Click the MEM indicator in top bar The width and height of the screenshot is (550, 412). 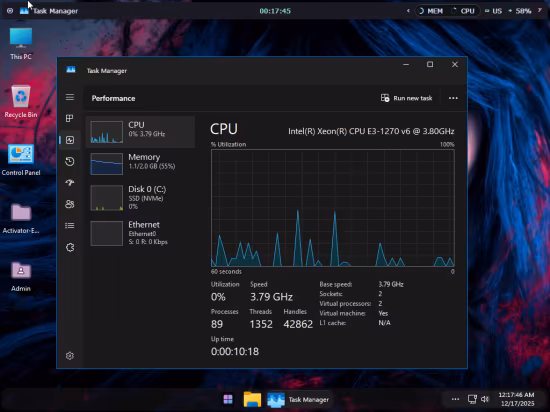431,11
